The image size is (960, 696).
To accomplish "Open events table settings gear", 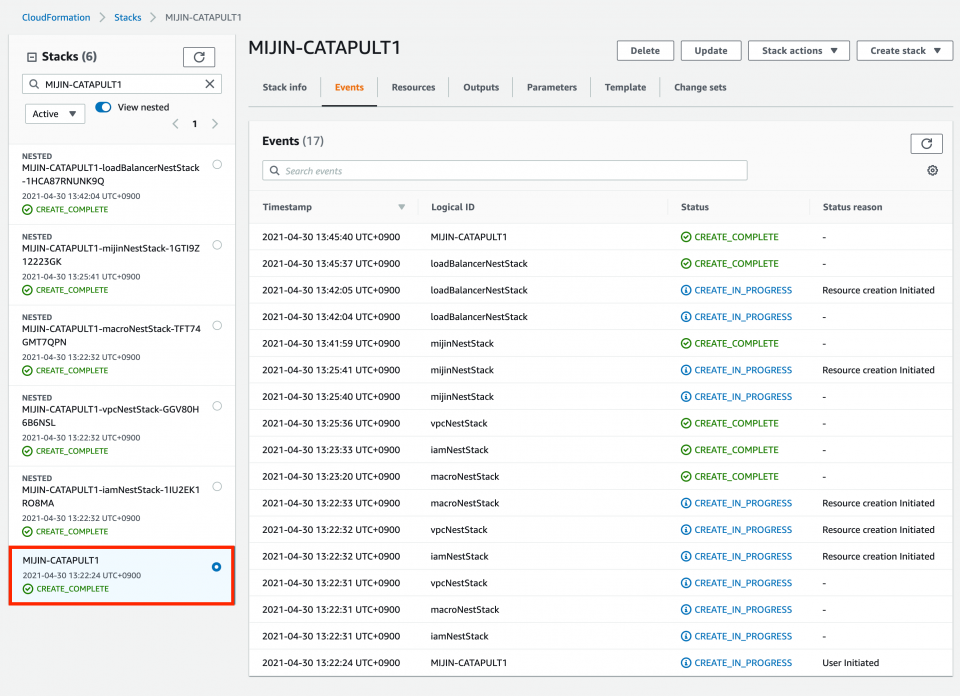I will 932,170.
